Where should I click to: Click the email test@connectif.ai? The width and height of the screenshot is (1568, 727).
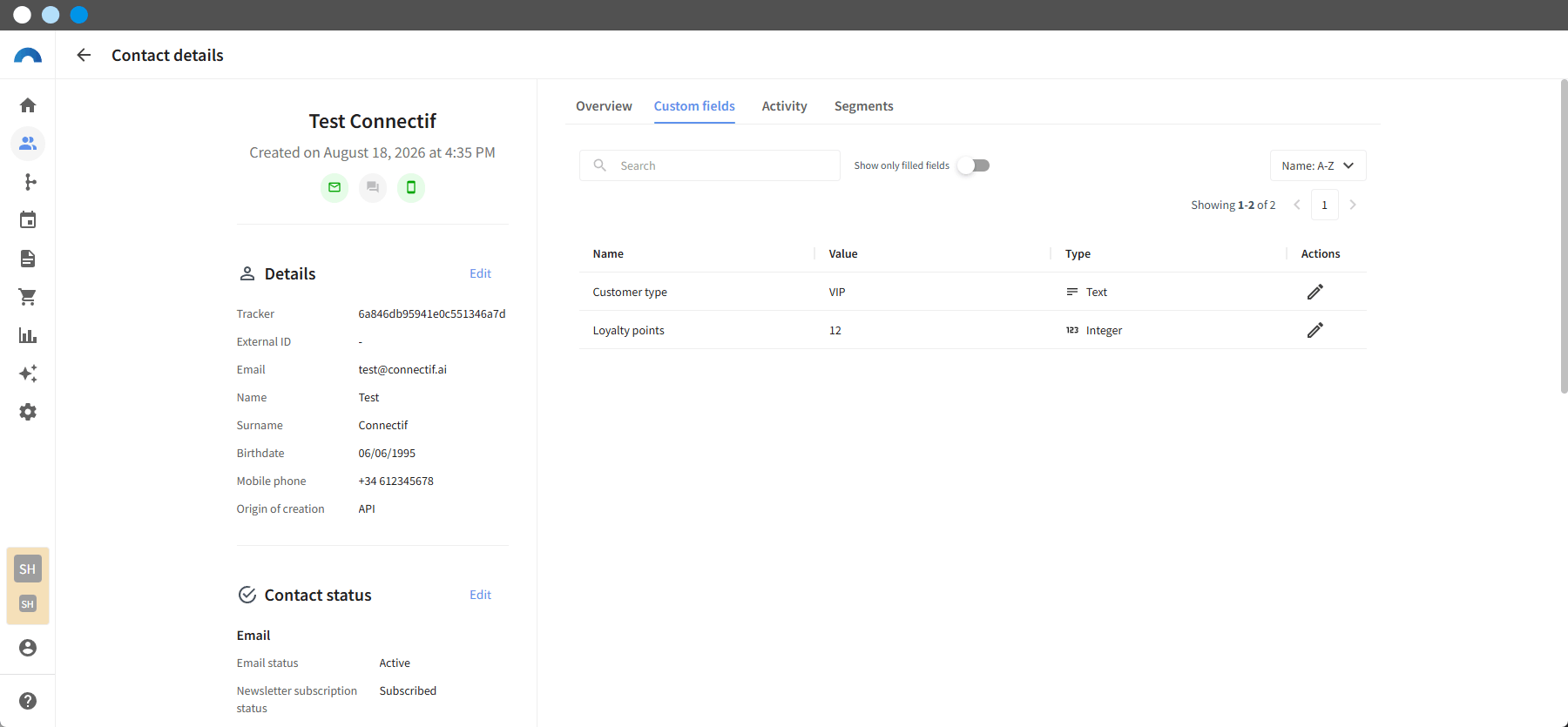point(402,369)
